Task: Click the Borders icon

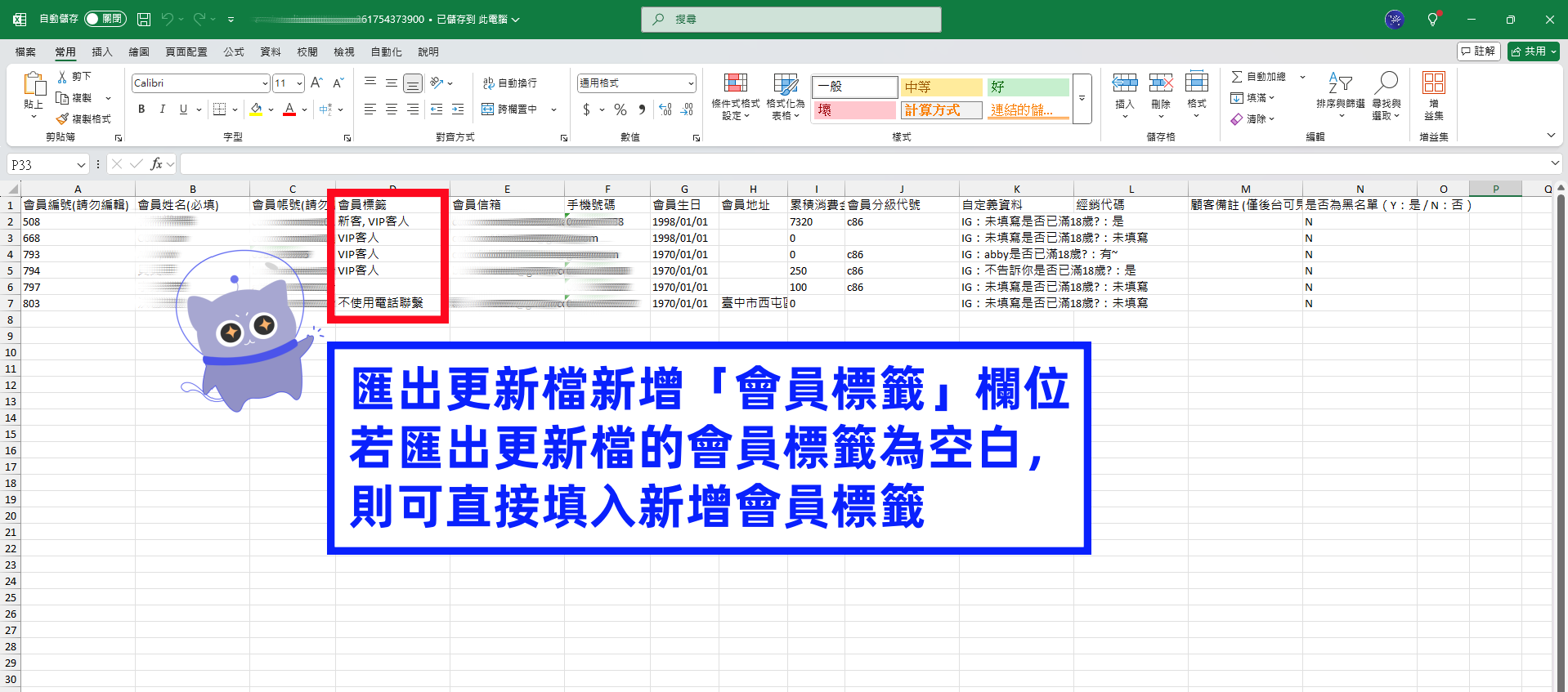Action: tap(219, 109)
